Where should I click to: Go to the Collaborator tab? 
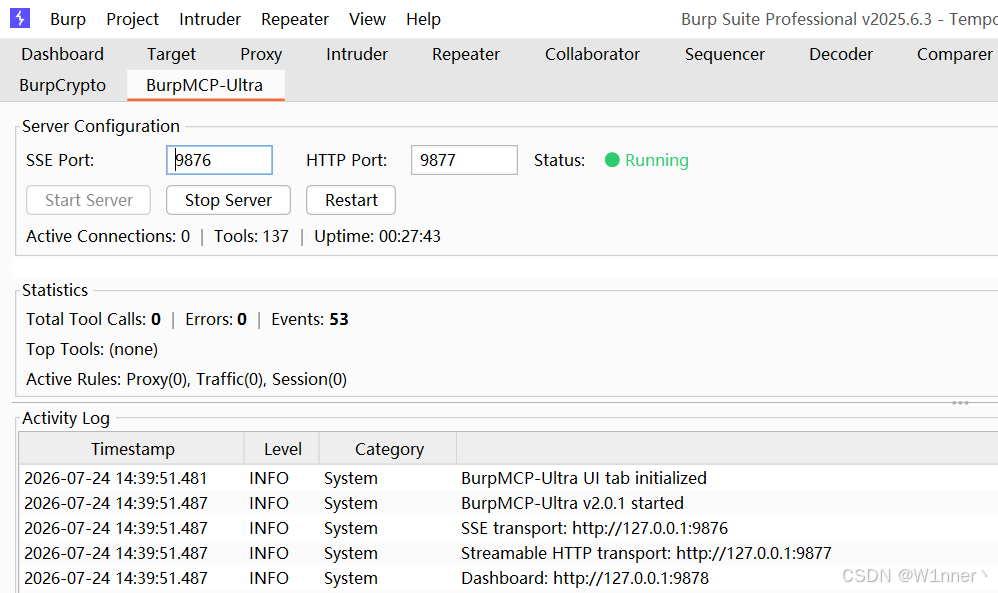tap(592, 54)
